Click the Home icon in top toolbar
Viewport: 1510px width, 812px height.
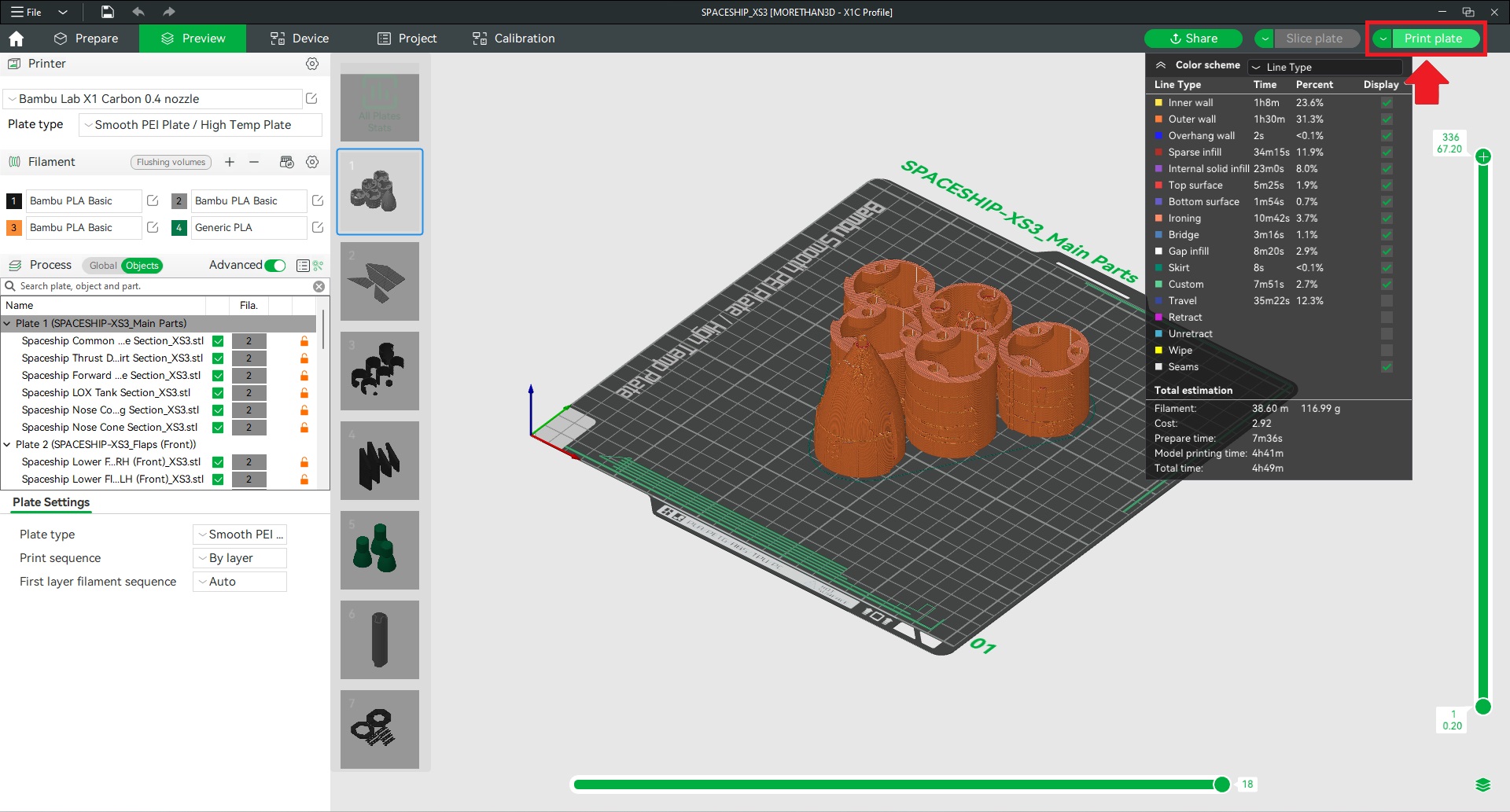click(x=16, y=38)
